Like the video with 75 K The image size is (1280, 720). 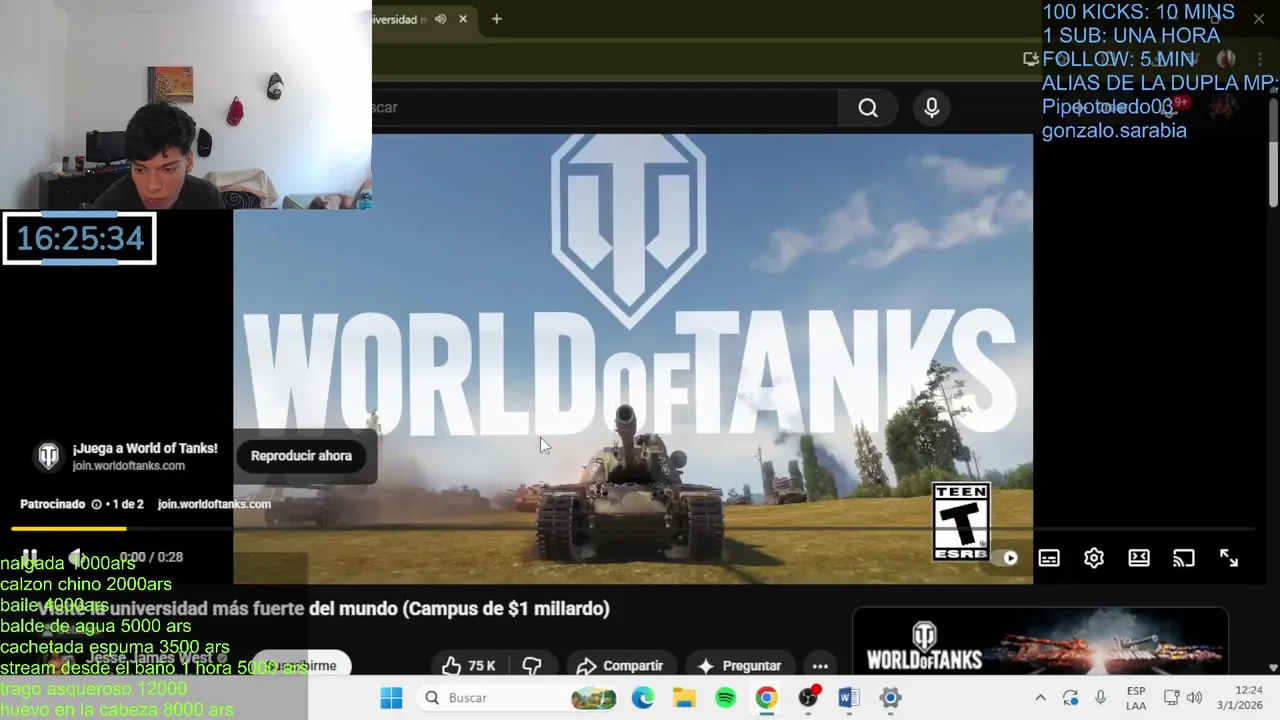[x=469, y=666]
